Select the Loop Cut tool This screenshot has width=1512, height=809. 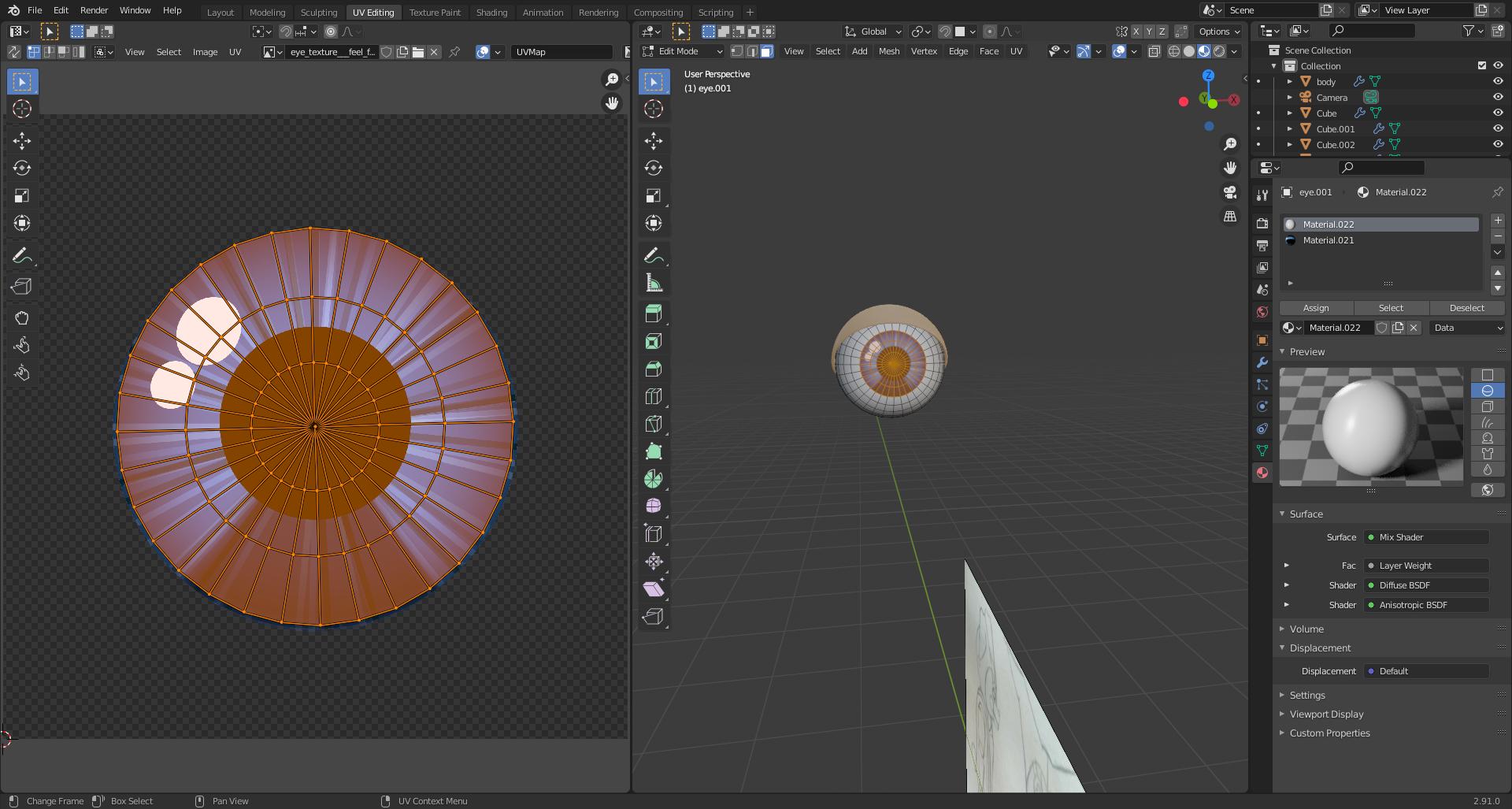pyautogui.click(x=654, y=396)
